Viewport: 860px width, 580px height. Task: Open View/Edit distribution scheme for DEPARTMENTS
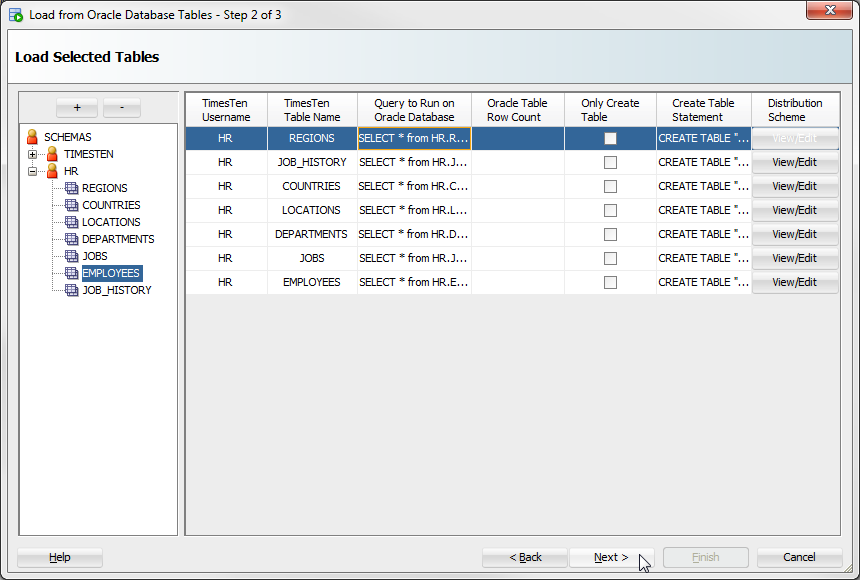click(x=795, y=234)
